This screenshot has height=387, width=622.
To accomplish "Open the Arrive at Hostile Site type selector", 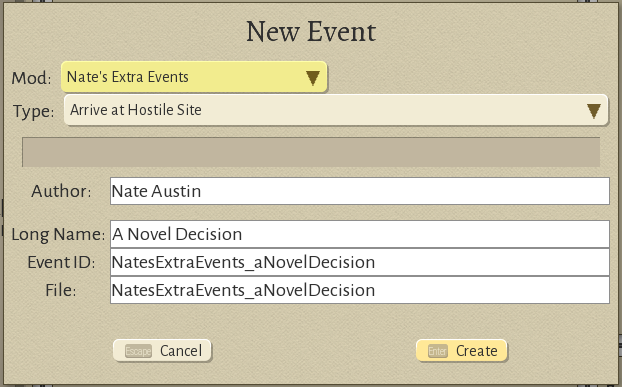I will click(x=336, y=110).
